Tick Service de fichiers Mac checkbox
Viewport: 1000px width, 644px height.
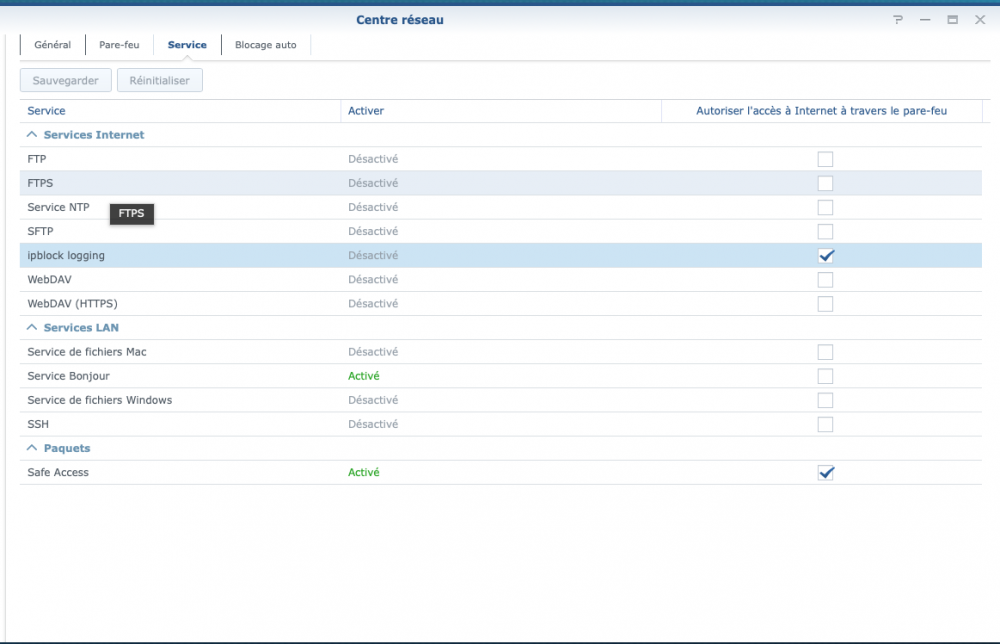click(x=825, y=352)
